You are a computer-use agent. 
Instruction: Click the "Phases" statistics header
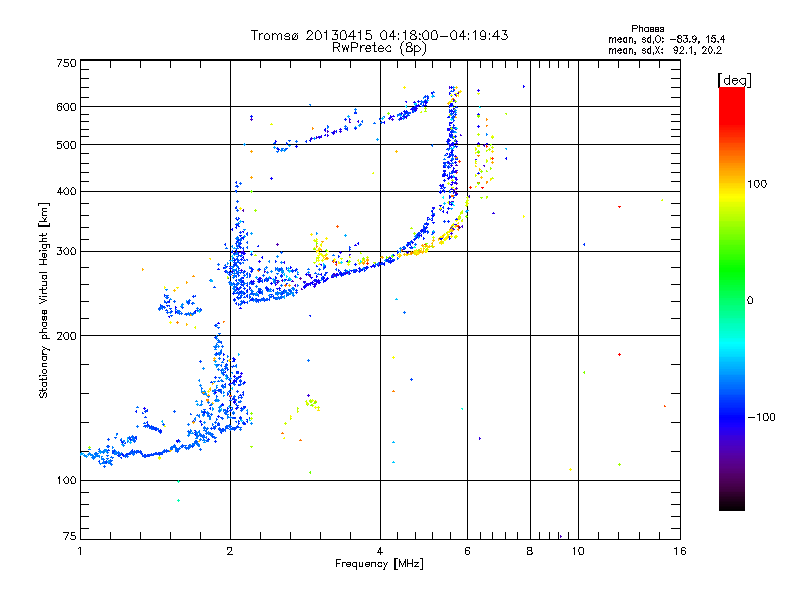647,29
